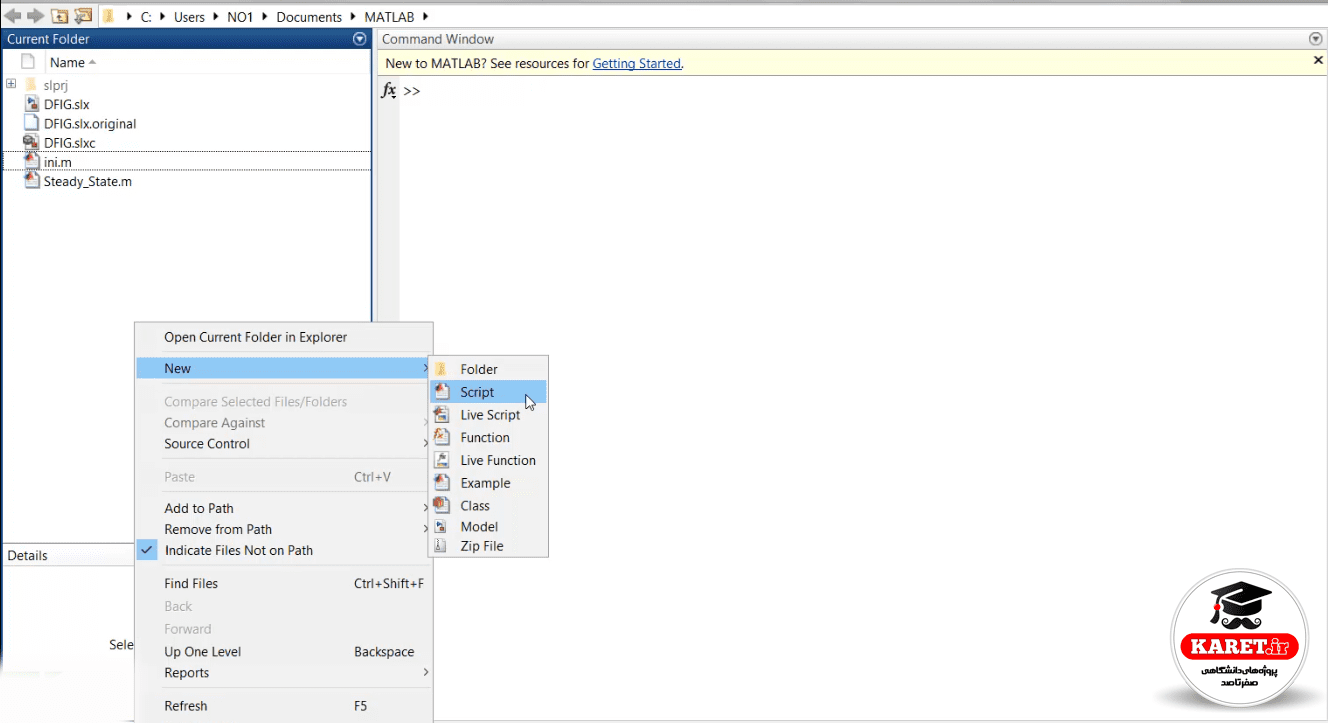
Task: Click the New context menu entry
Action: click(x=284, y=368)
